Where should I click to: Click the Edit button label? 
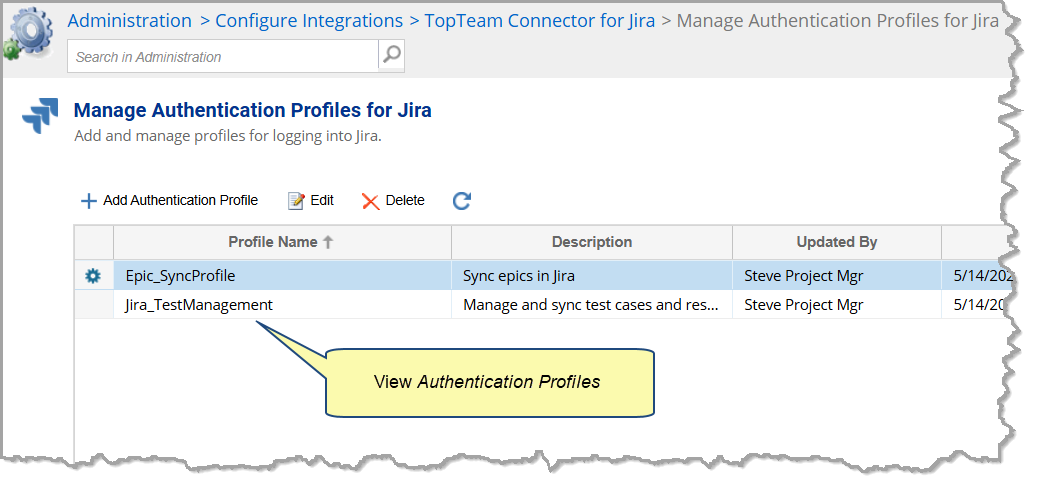[x=322, y=200]
